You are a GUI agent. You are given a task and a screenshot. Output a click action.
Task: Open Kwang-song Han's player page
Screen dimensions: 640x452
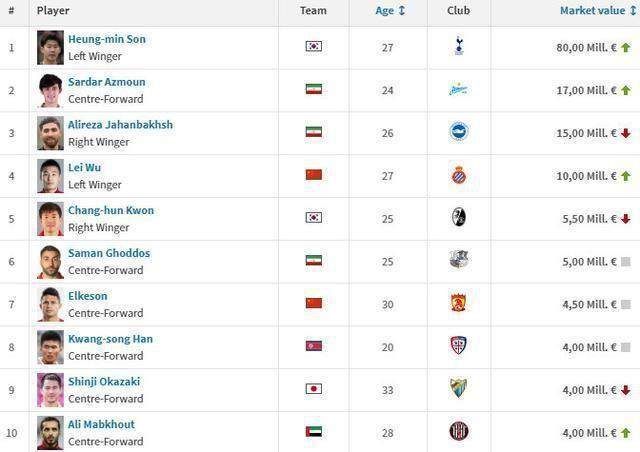[110, 339]
